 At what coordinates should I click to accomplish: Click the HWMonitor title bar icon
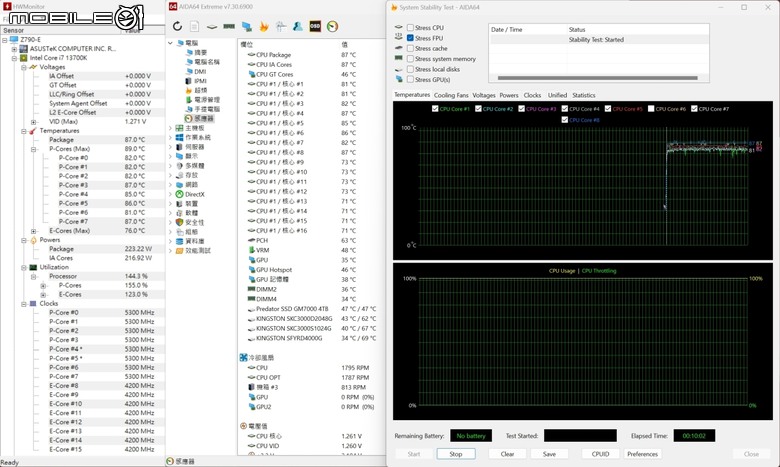pos(7,6)
